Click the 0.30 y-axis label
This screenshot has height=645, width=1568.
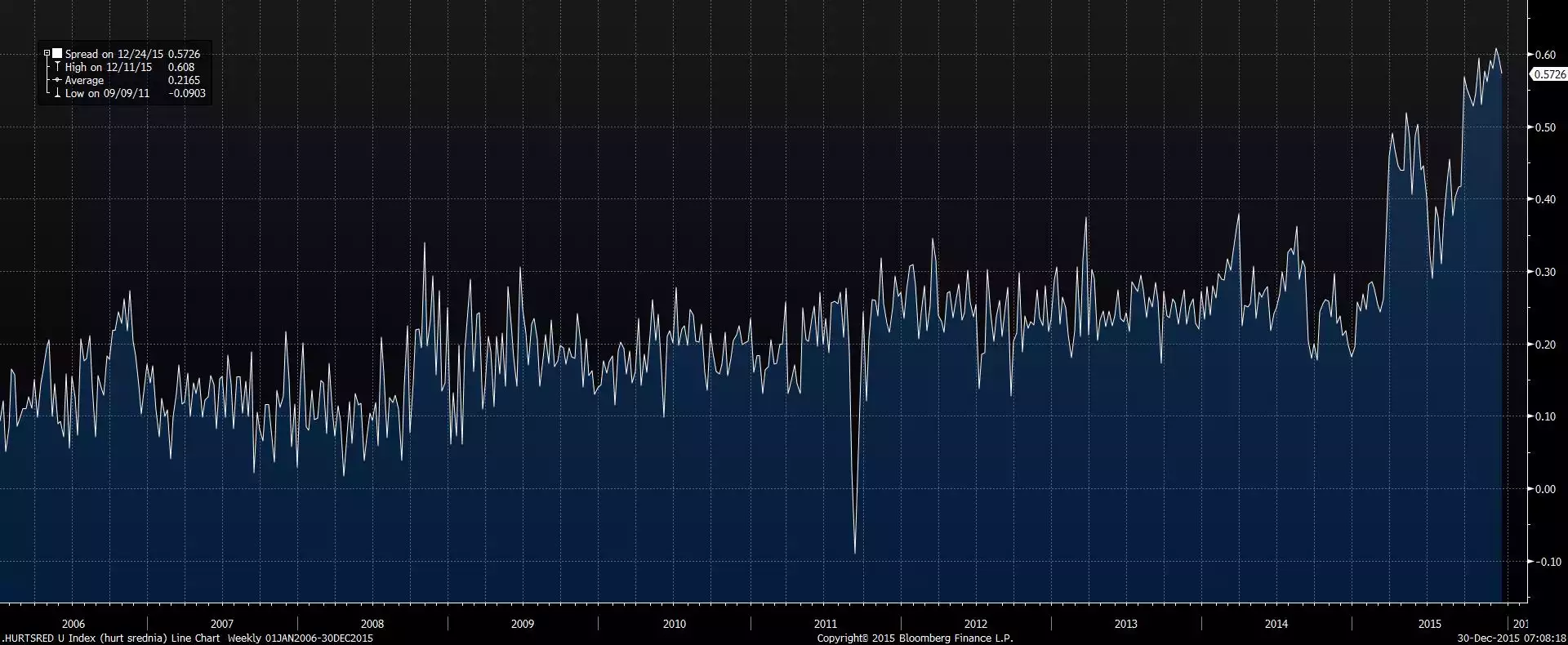(x=1545, y=272)
